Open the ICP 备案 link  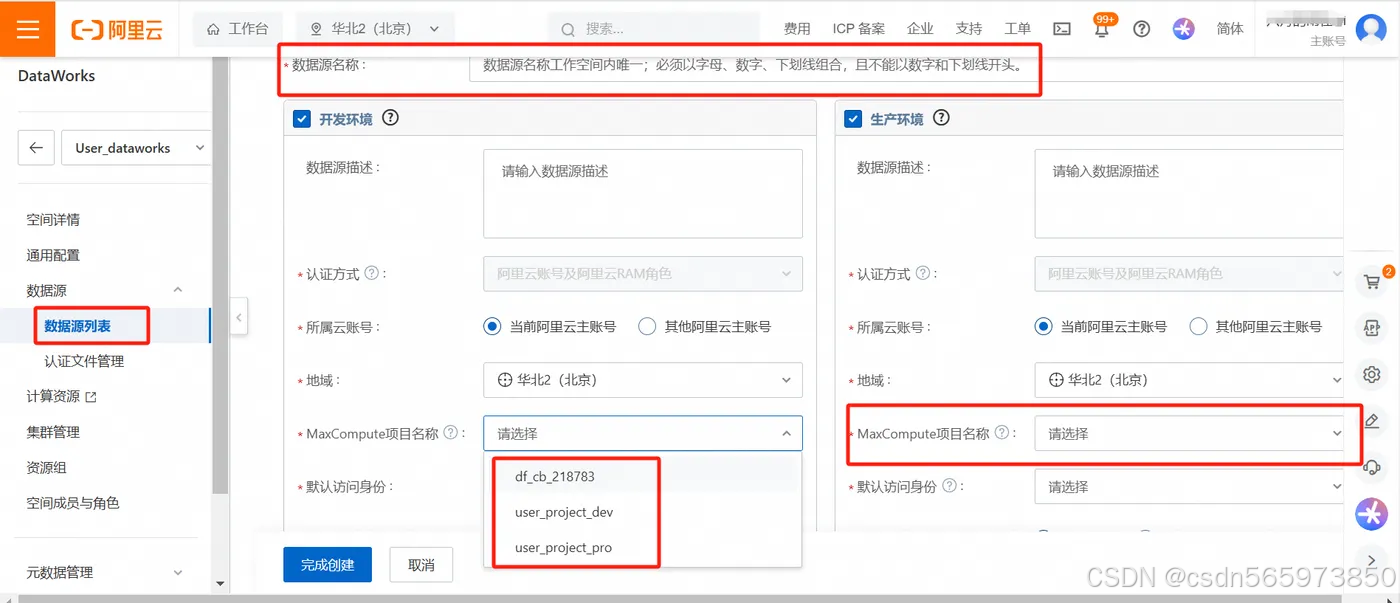pyautogui.click(x=859, y=29)
